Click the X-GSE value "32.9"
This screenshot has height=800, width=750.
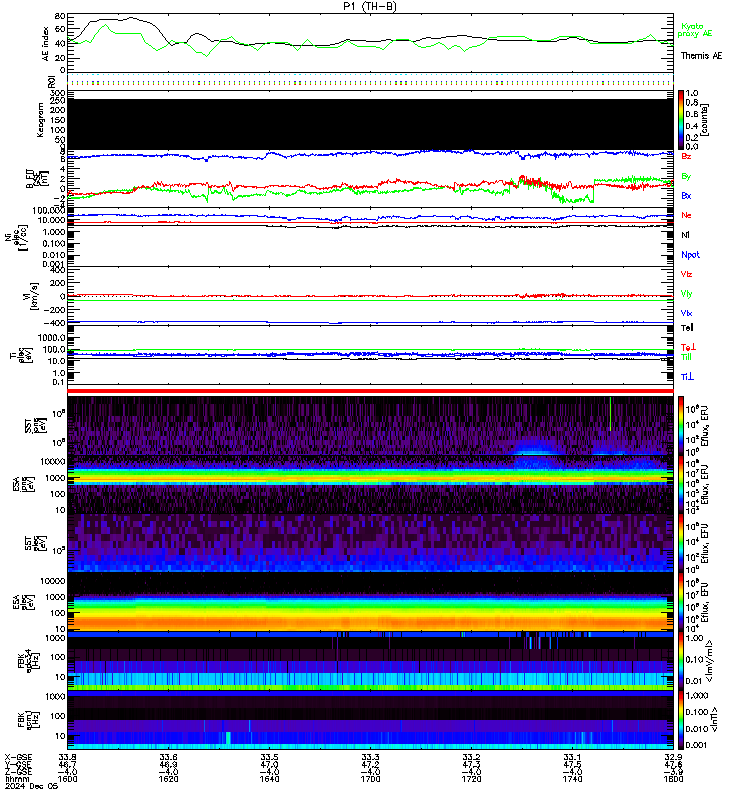tap(673, 757)
